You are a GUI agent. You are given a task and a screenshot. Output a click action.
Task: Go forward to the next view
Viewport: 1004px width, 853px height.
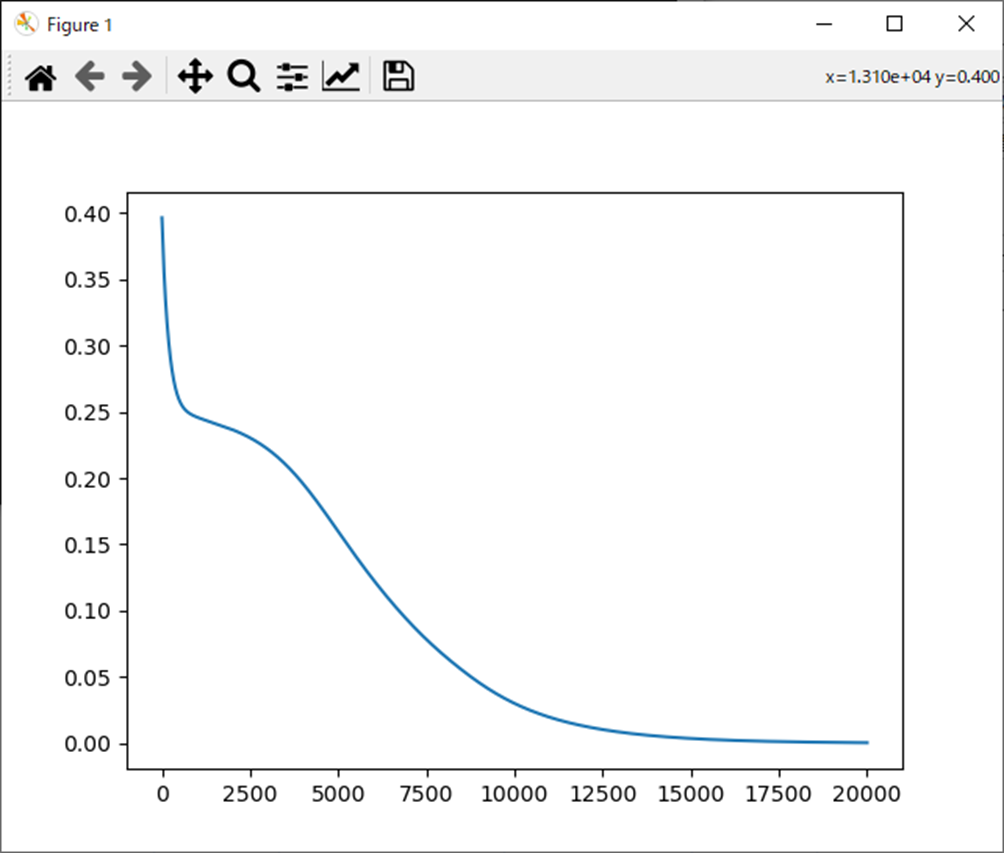[136, 77]
